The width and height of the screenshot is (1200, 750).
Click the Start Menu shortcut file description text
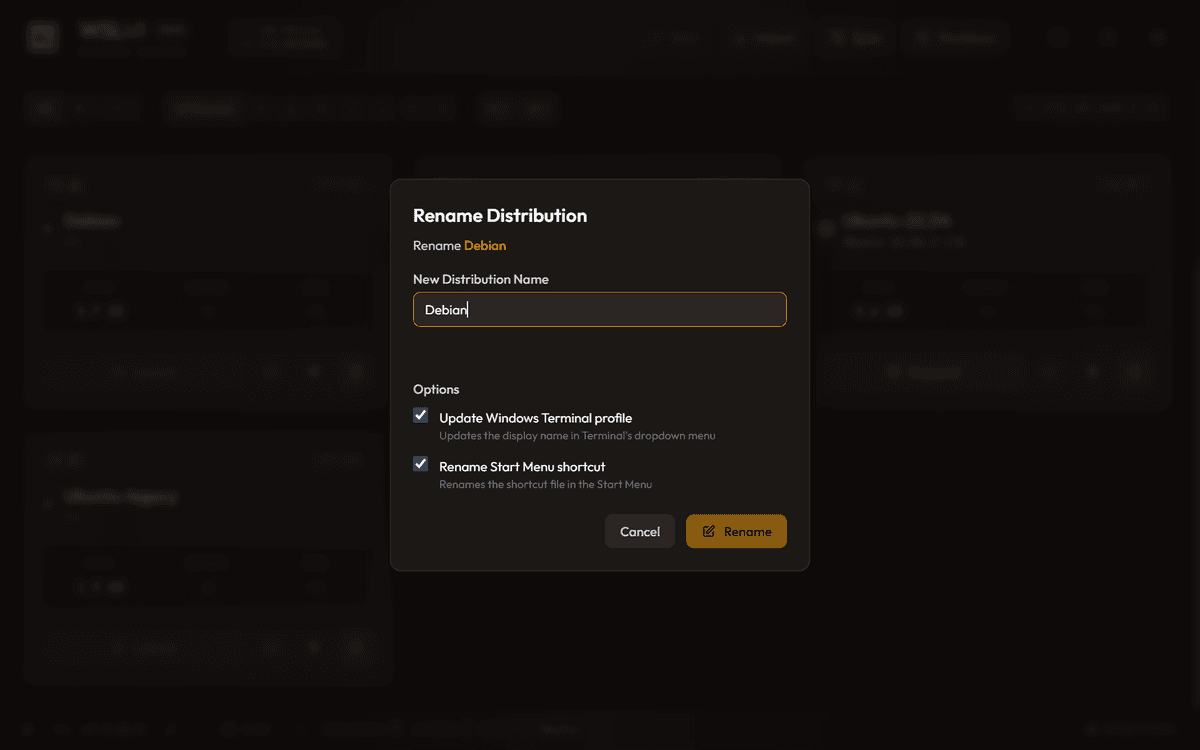click(x=545, y=484)
